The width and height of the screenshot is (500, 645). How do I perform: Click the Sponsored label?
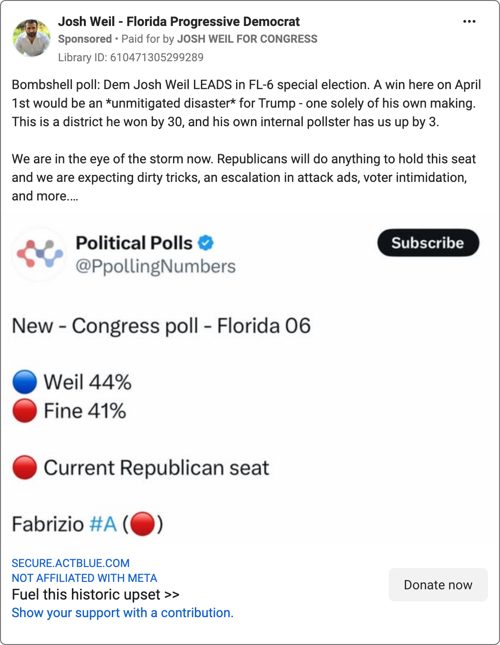click(85, 39)
